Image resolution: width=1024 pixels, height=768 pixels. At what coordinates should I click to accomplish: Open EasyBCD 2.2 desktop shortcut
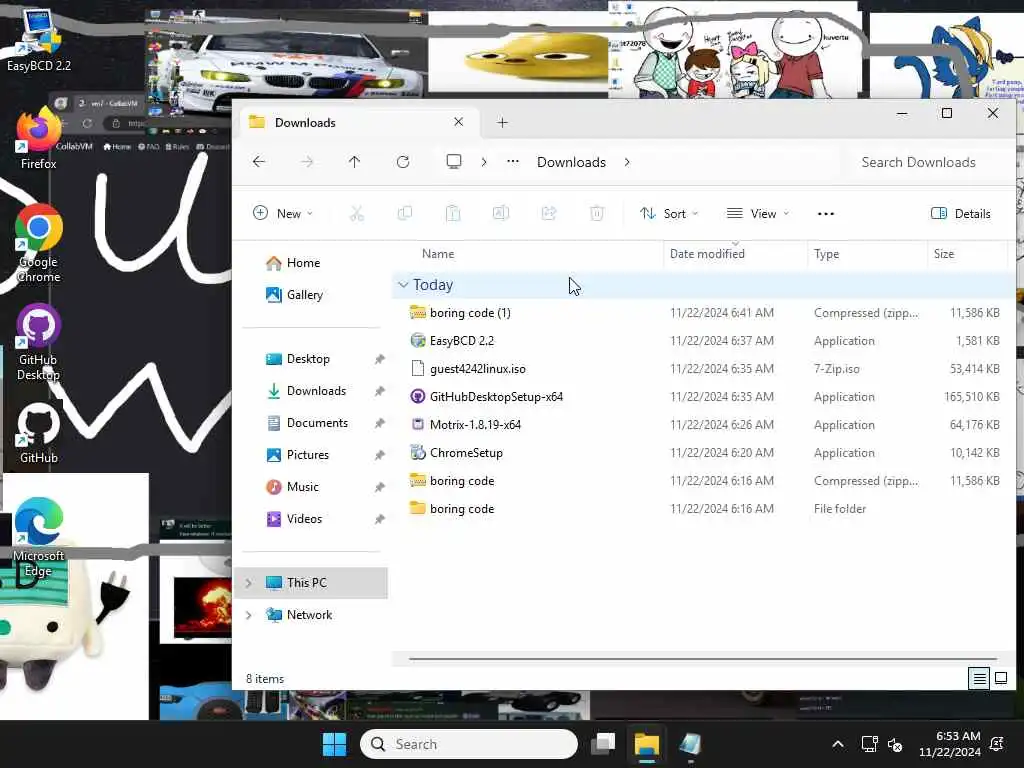point(39,39)
